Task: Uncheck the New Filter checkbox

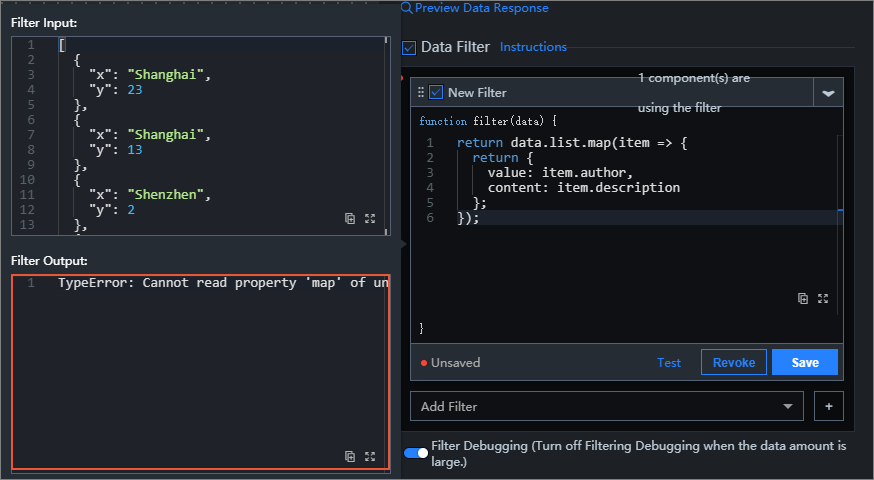Action: pyautogui.click(x=436, y=93)
